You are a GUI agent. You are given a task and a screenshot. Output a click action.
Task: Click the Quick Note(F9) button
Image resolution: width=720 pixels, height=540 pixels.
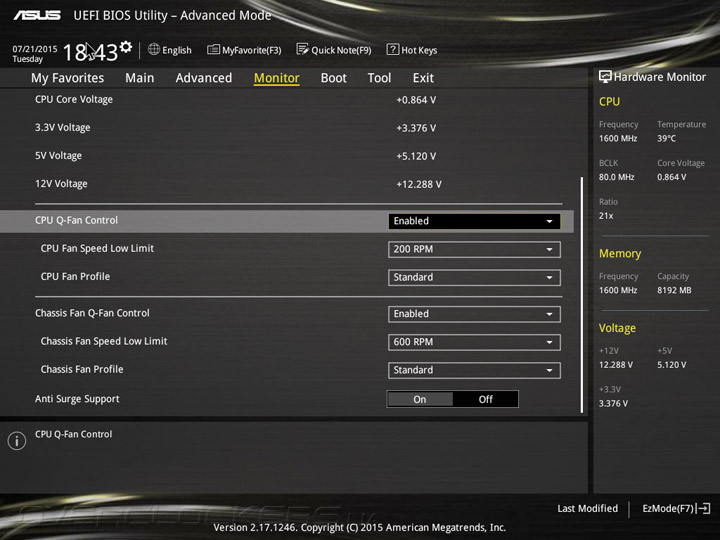coord(334,50)
